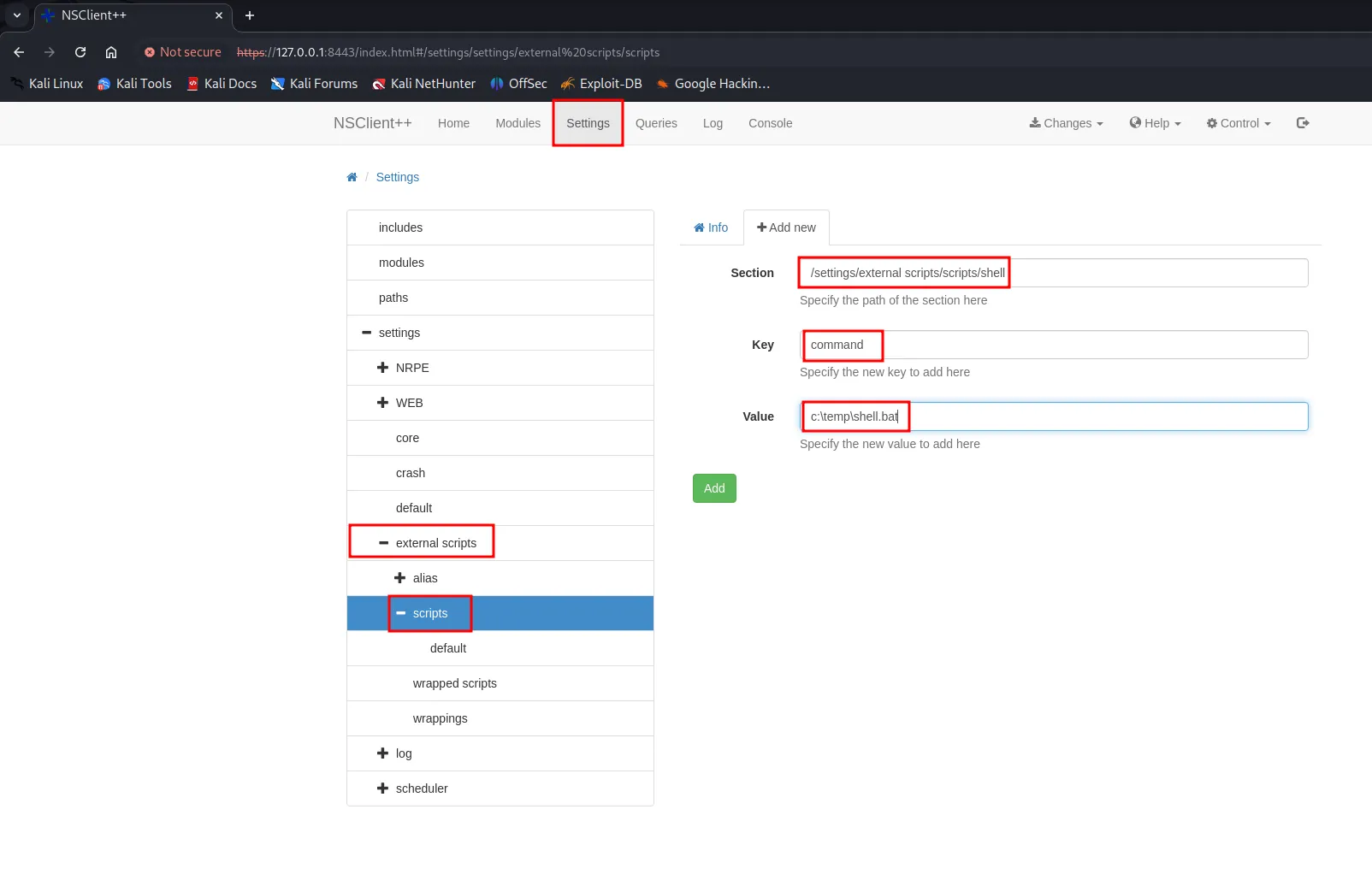Open the Help dropdown menu

point(1155,123)
